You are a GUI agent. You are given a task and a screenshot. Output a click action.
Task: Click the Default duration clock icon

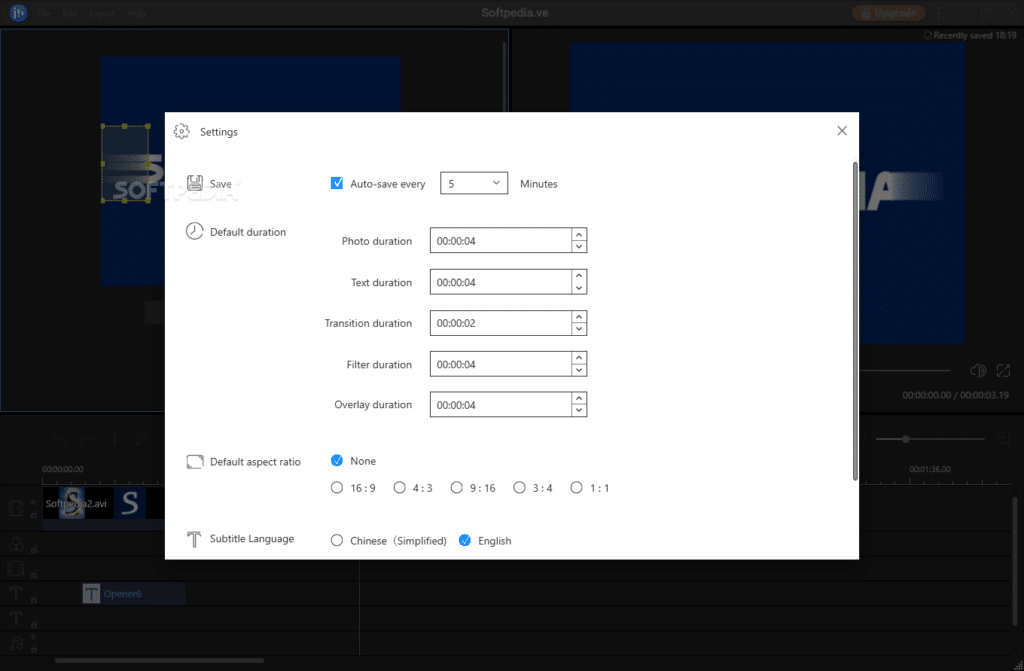[x=195, y=231]
